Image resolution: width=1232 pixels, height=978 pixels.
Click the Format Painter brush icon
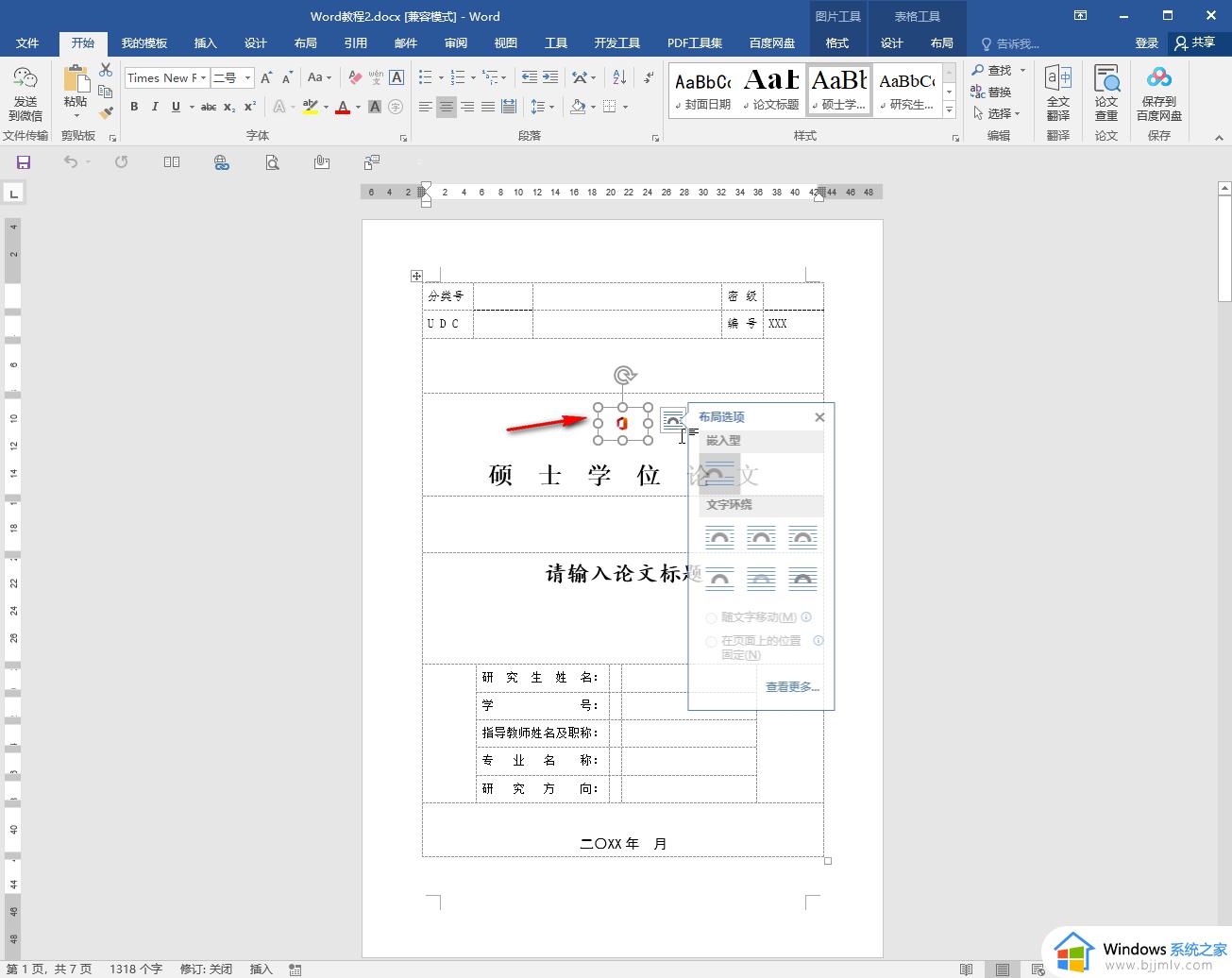click(106, 113)
